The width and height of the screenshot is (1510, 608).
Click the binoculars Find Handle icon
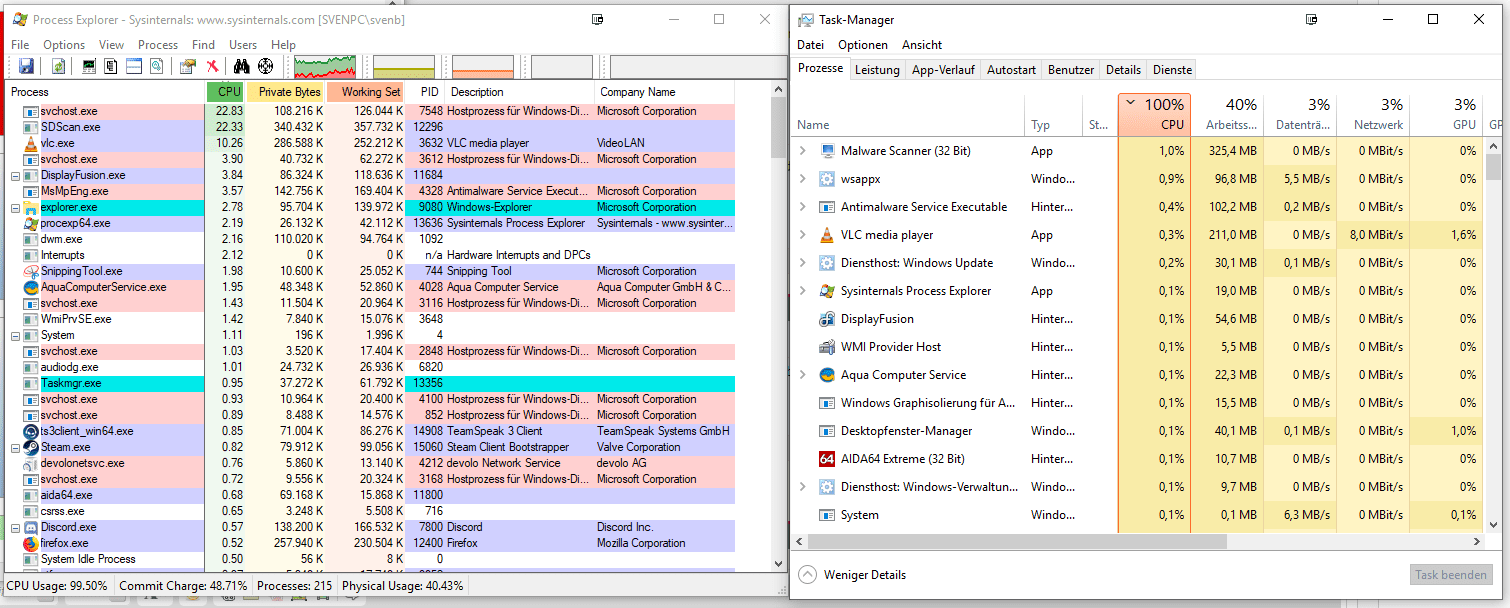click(x=241, y=66)
